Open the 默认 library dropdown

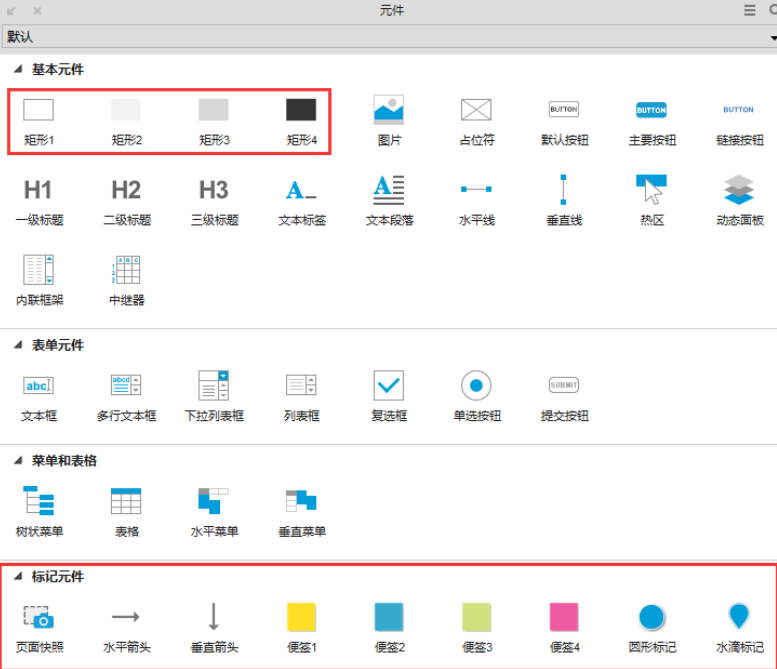tap(388, 37)
